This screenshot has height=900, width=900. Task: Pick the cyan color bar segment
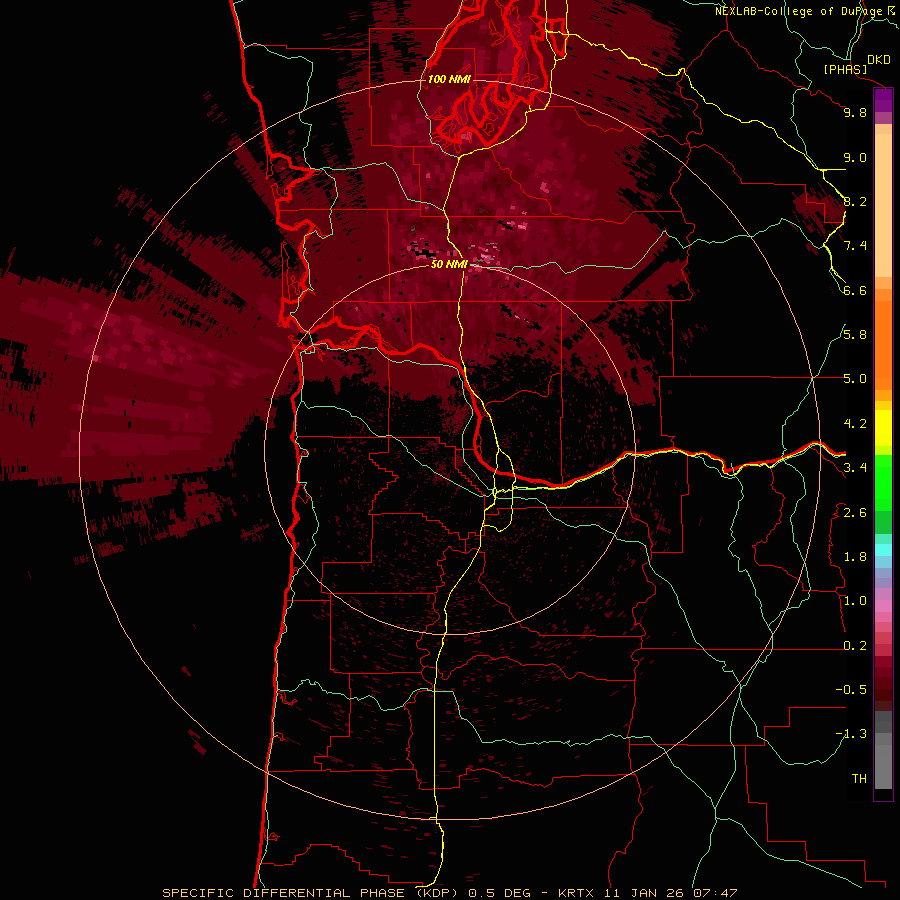pos(883,550)
